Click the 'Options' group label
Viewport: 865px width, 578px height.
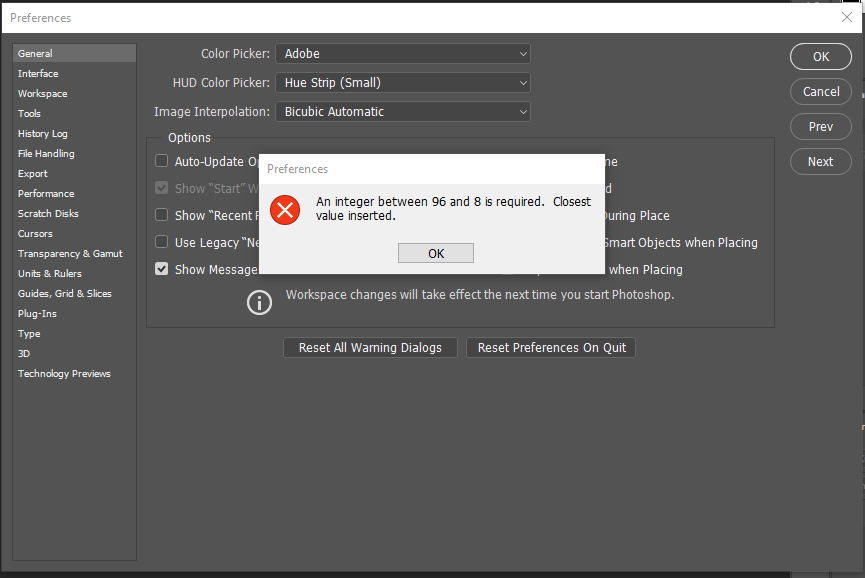tap(189, 137)
